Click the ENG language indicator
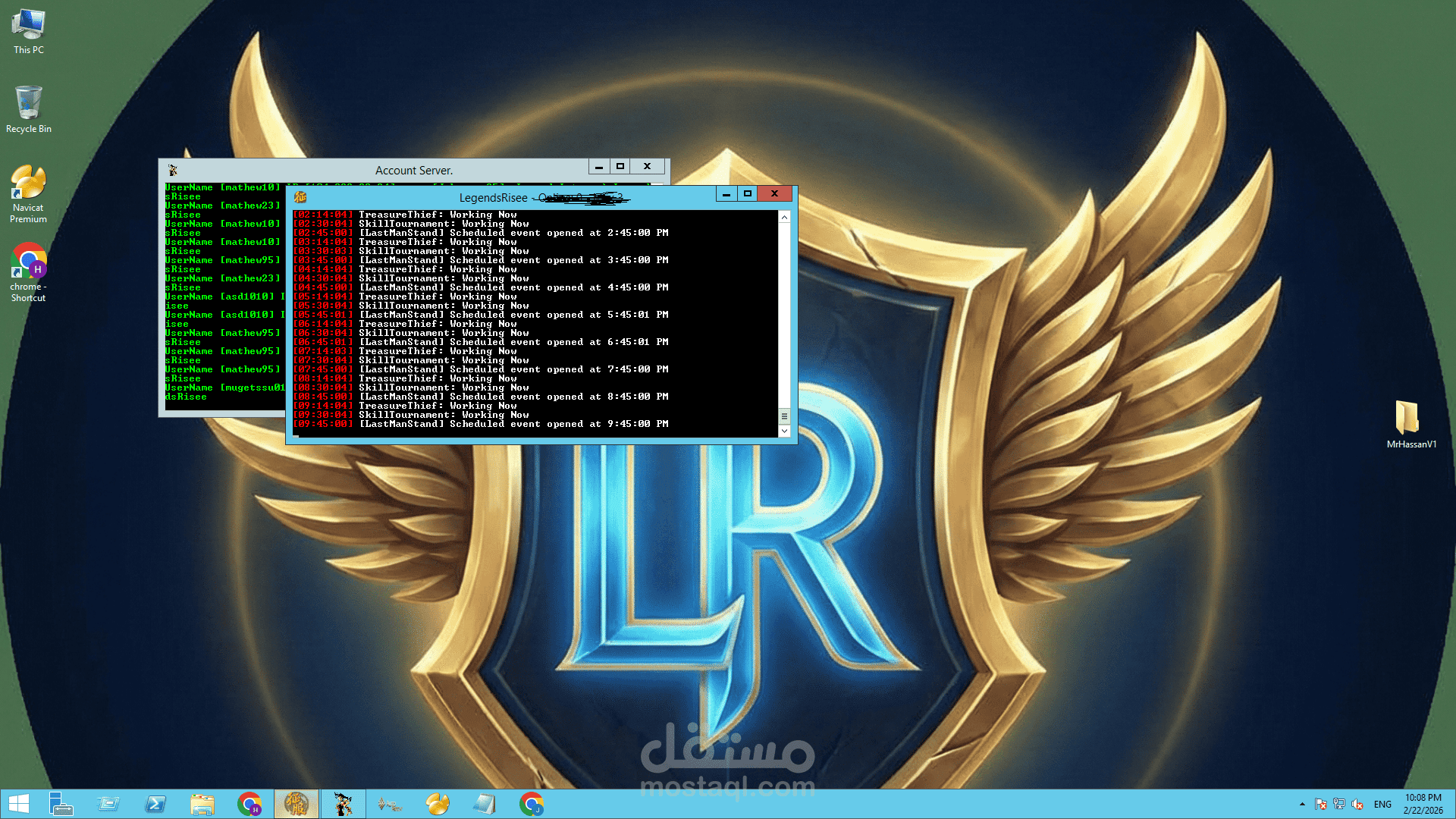1456x819 pixels. tap(1383, 804)
